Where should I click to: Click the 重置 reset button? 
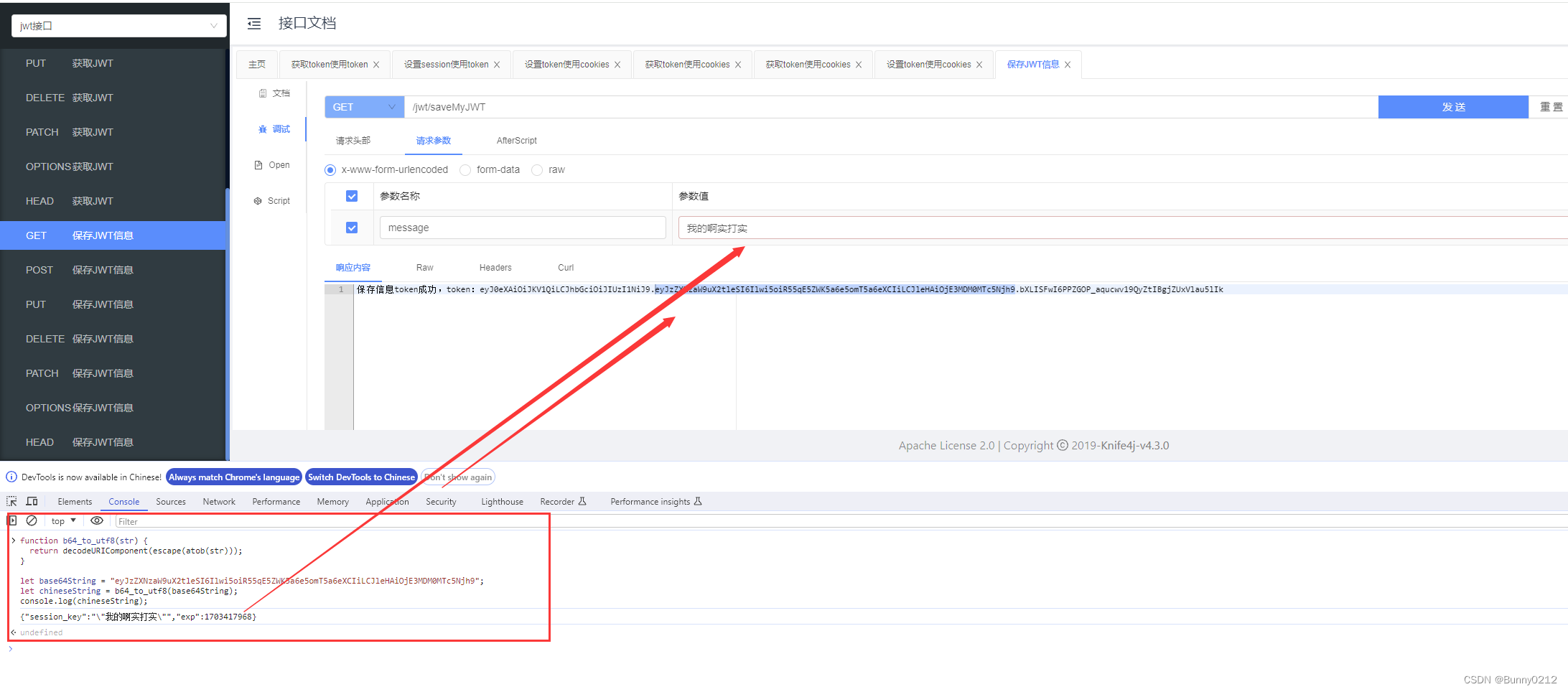coord(1551,107)
